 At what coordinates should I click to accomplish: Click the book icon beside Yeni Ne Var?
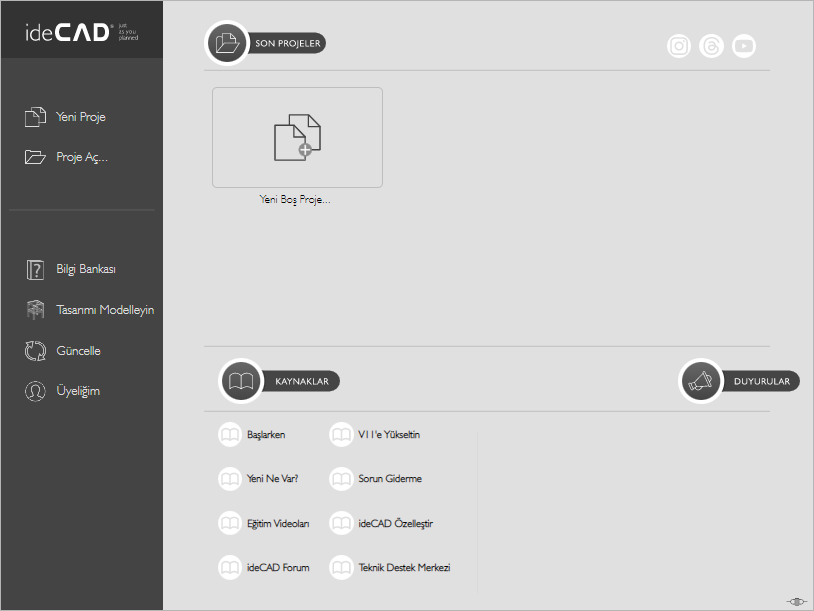tap(230, 479)
